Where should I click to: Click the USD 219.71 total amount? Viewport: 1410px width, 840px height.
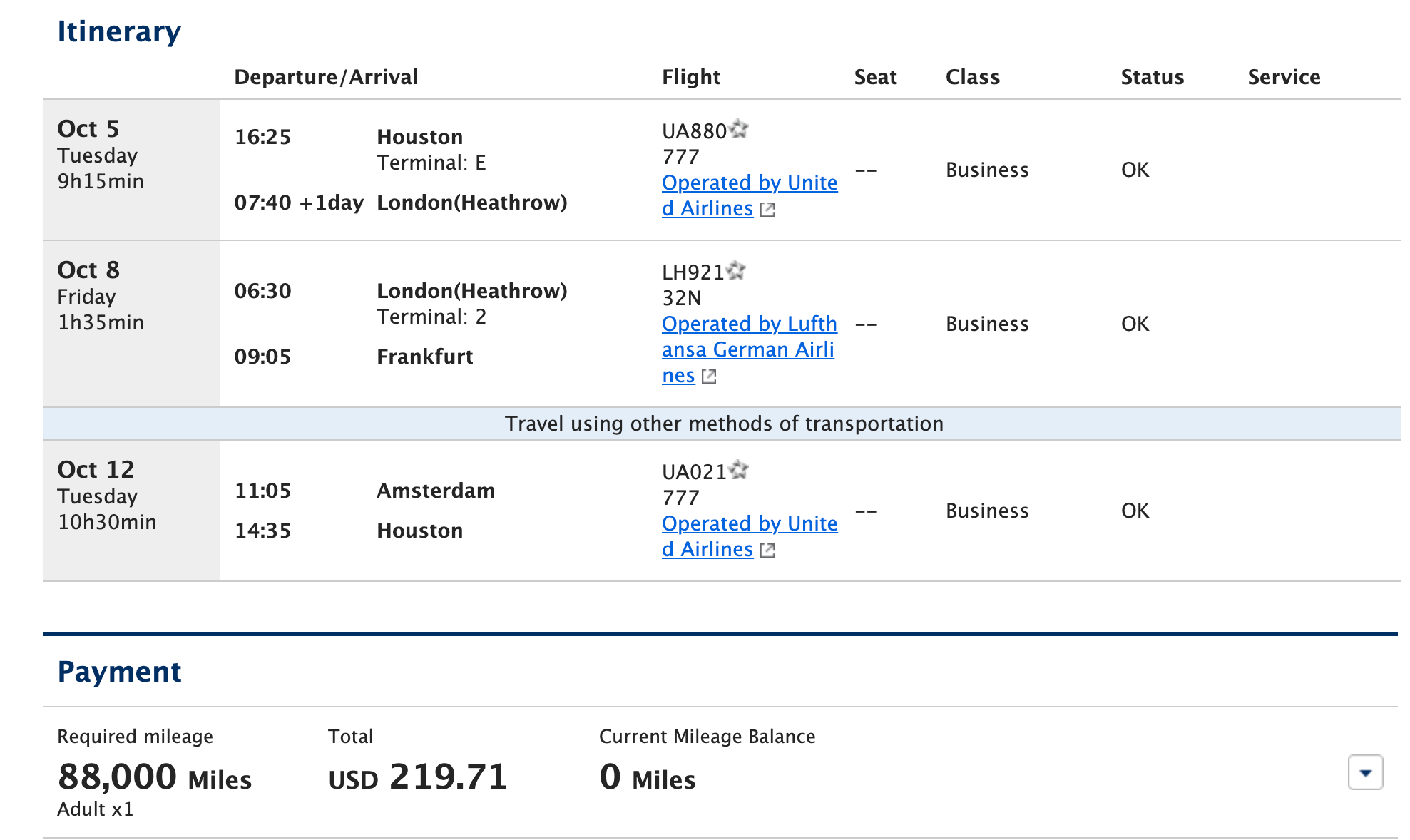point(418,777)
